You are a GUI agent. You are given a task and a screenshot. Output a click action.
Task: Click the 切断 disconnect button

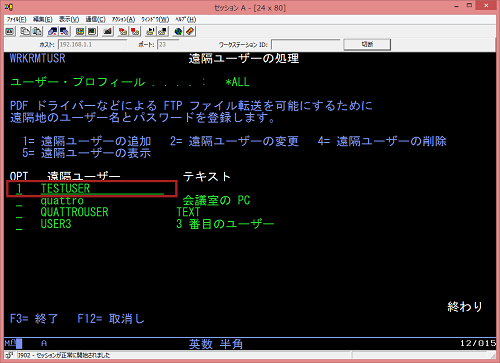pos(367,44)
